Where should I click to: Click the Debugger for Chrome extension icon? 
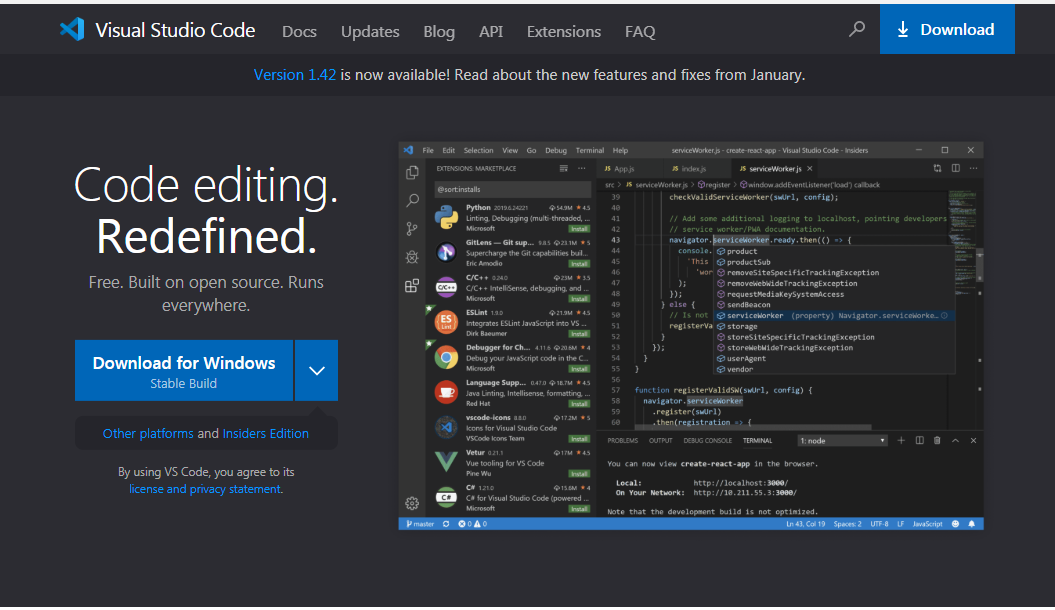(x=446, y=357)
